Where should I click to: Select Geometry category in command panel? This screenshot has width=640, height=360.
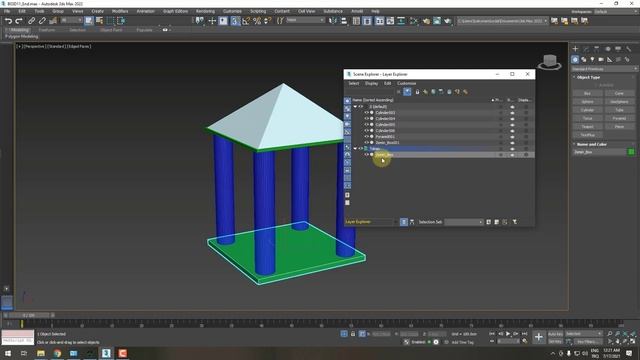click(x=575, y=60)
